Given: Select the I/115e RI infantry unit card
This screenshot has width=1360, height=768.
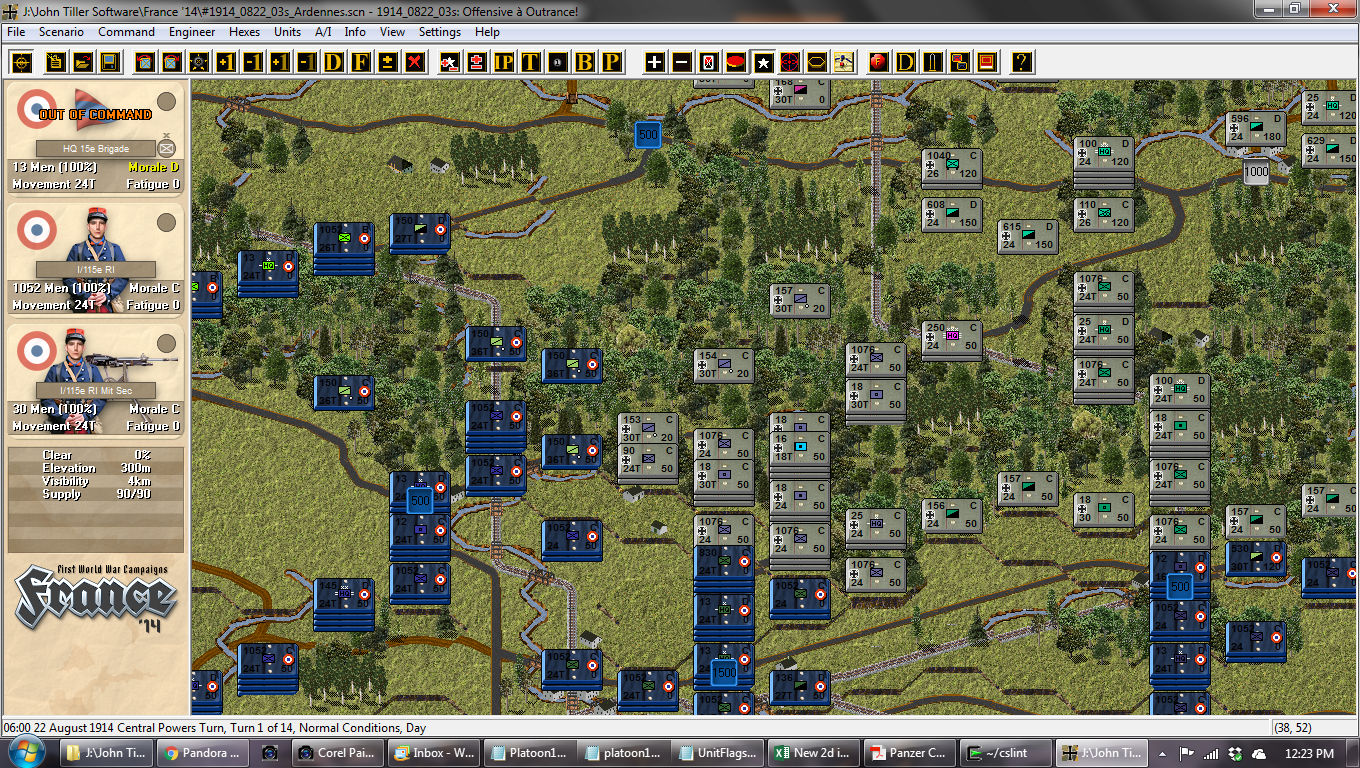Looking at the screenshot, I should pyautogui.click(x=96, y=260).
